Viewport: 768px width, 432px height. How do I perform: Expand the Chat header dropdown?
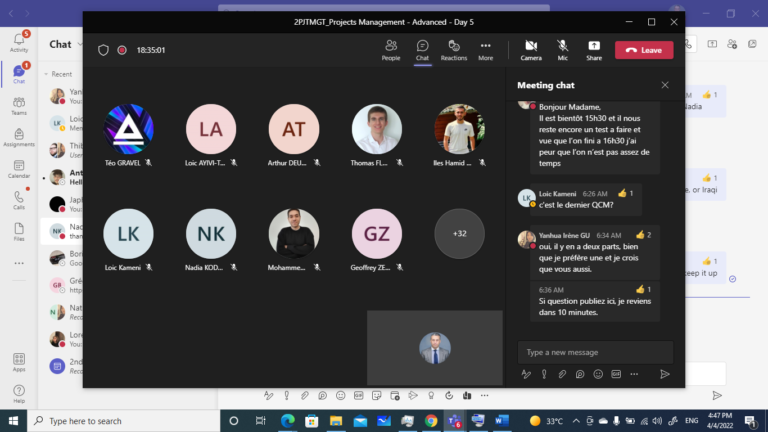click(x=80, y=45)
